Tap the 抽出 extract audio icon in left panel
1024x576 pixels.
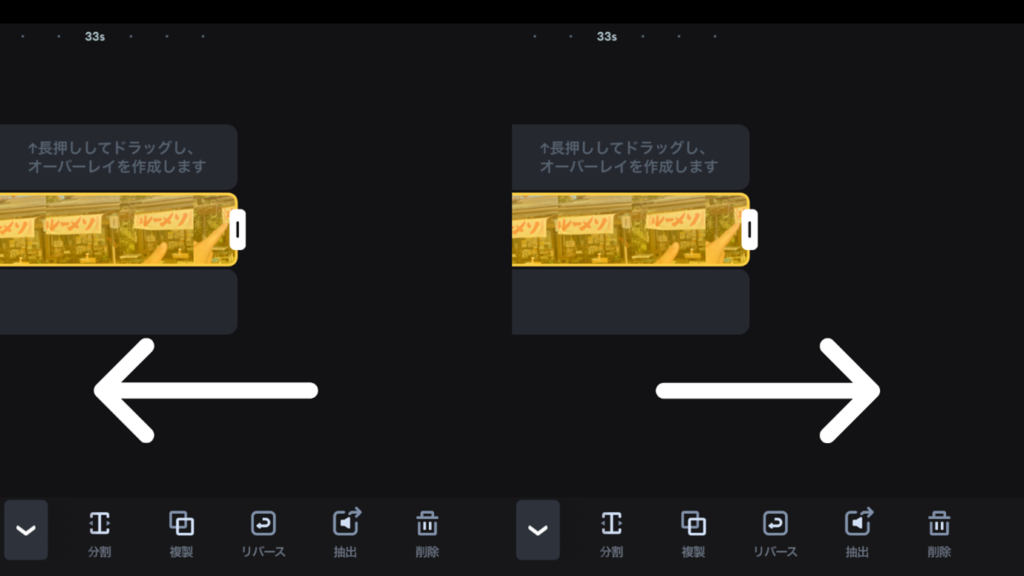pyautogui.click(x=345, y=534)
